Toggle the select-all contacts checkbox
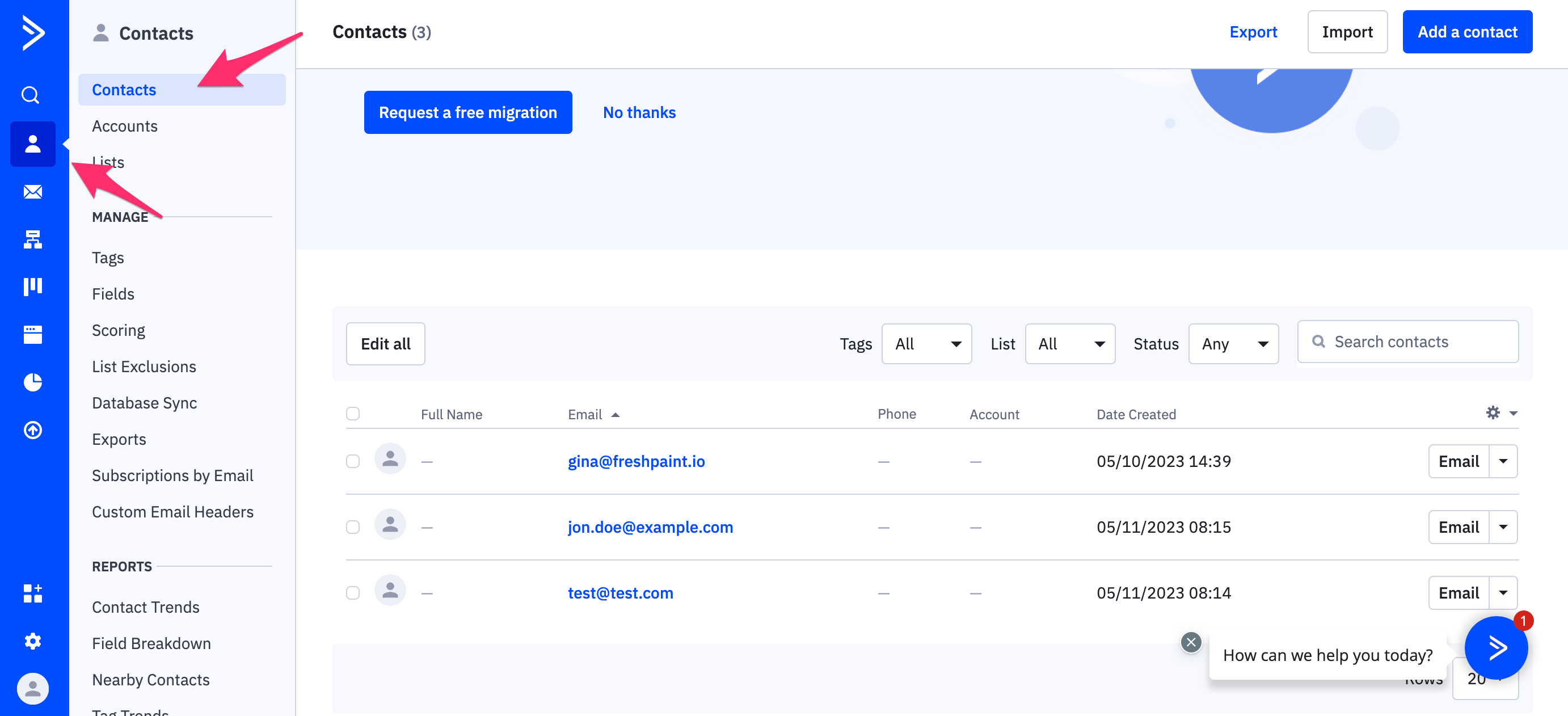1568x716 pixels. point(352,414)
